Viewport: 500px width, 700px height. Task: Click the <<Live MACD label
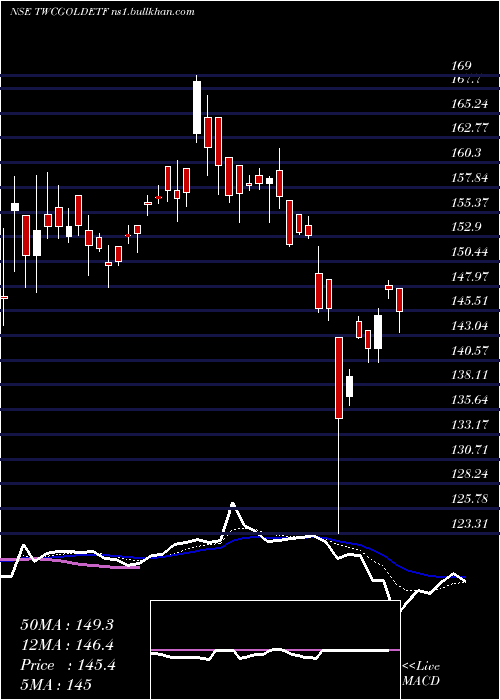421,674
